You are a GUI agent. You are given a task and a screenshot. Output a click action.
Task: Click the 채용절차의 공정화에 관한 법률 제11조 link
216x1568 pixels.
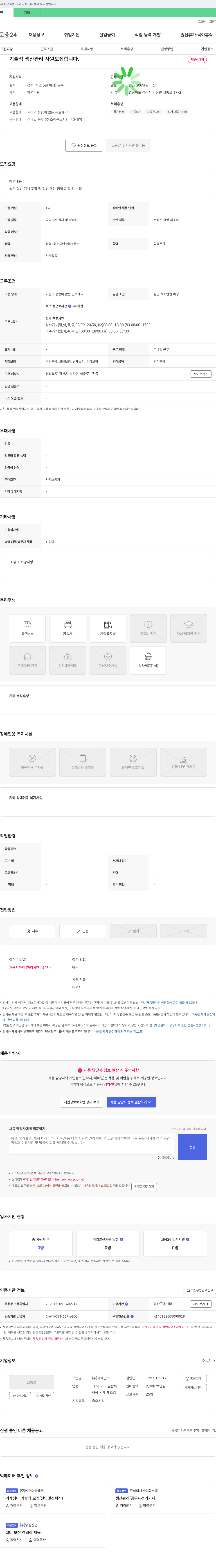(x=118, y=1032)
